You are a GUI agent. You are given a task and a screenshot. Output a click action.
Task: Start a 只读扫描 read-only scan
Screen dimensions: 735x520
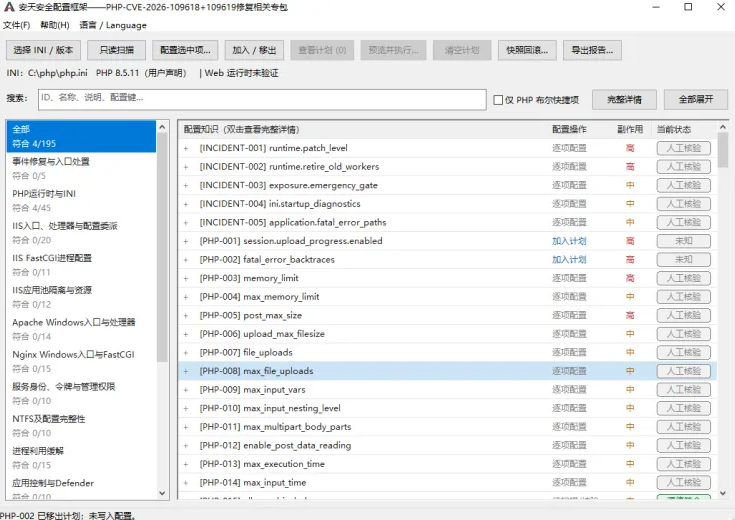coord(116,50)
